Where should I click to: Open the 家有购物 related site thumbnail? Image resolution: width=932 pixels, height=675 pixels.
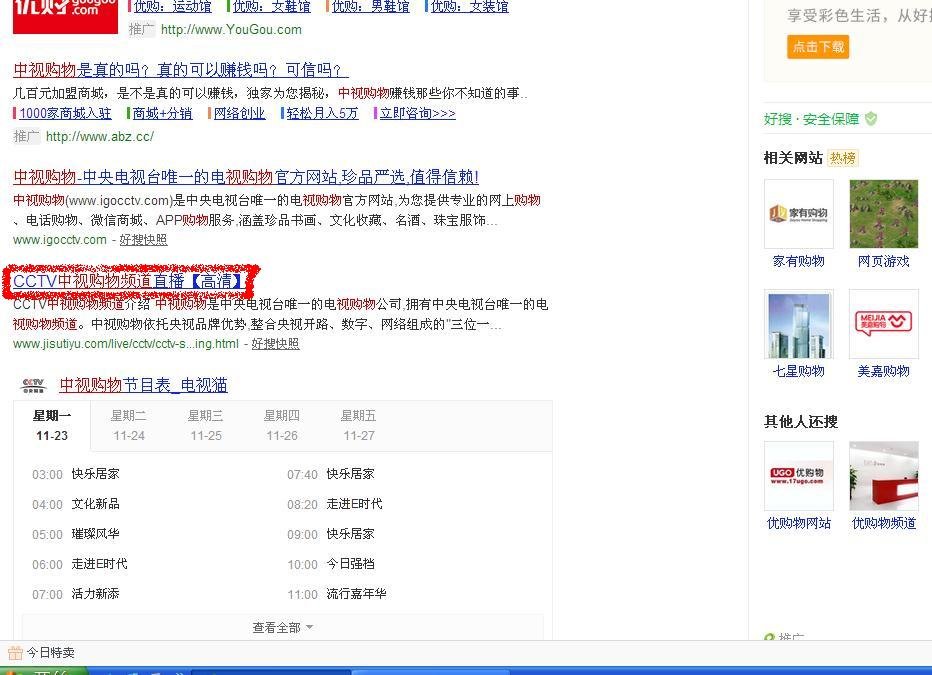798,213
